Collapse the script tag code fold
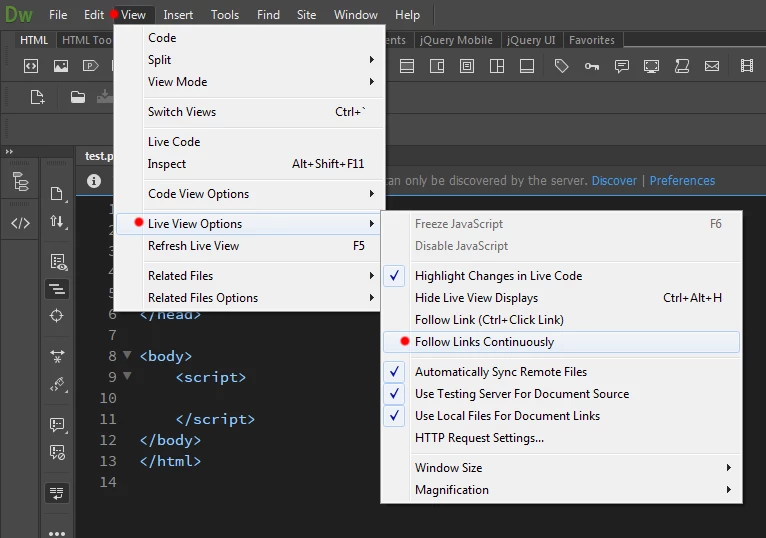 (127, 376)
